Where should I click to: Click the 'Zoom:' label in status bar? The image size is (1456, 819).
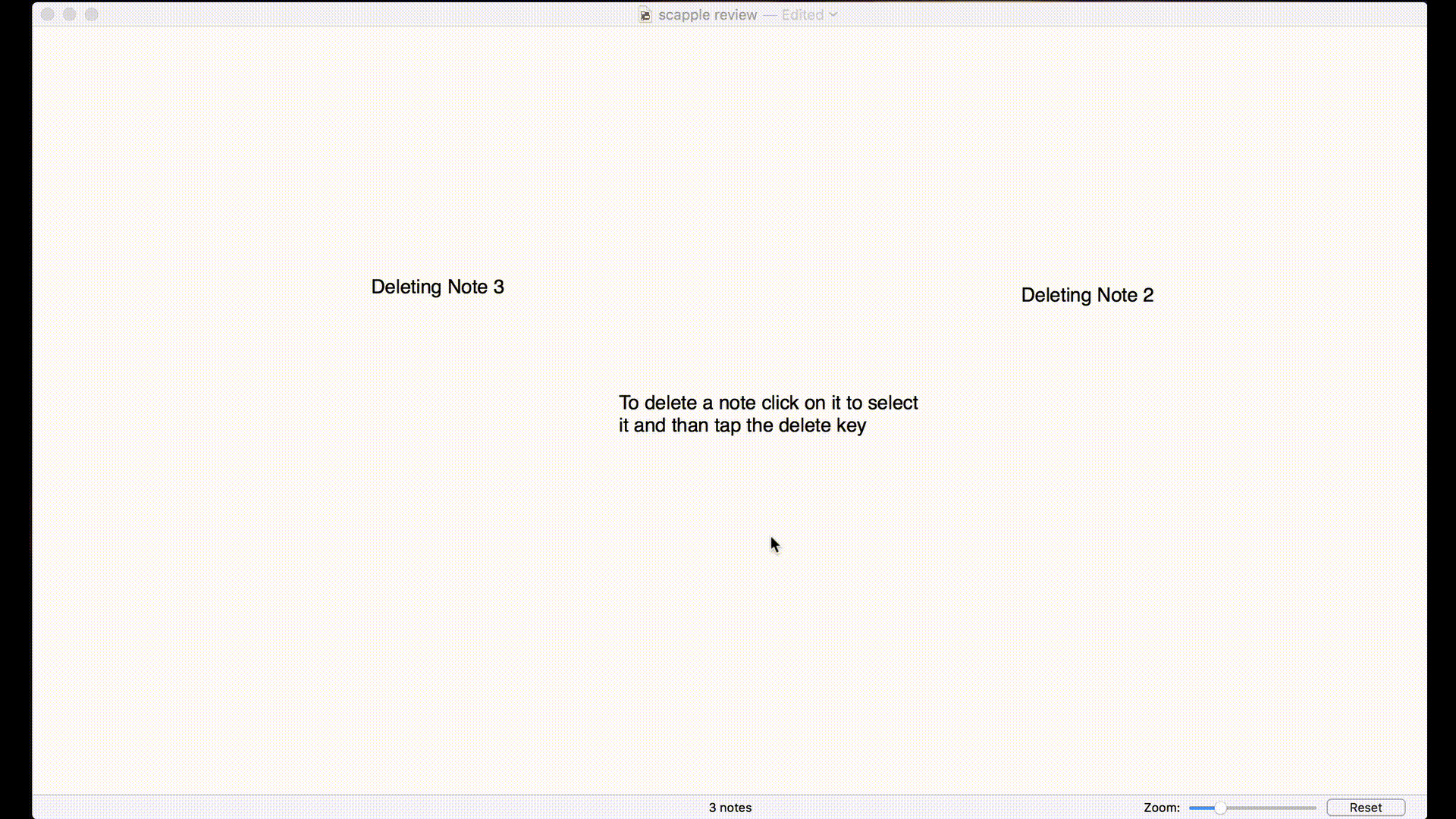pos(1161,808)
